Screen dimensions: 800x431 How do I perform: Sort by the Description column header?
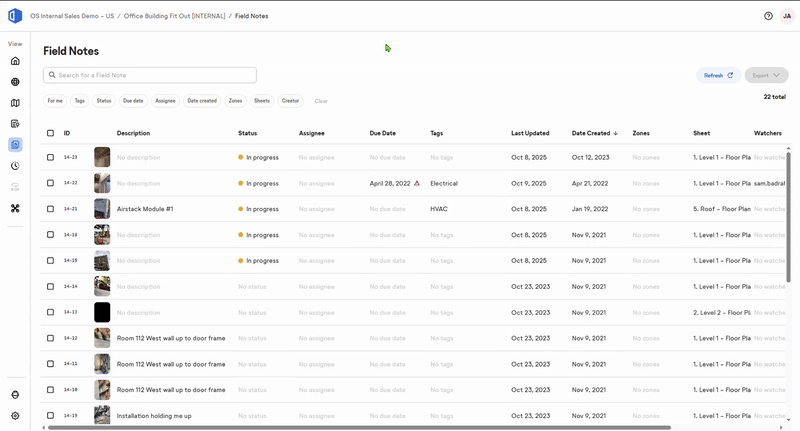[x=133, y=133]
